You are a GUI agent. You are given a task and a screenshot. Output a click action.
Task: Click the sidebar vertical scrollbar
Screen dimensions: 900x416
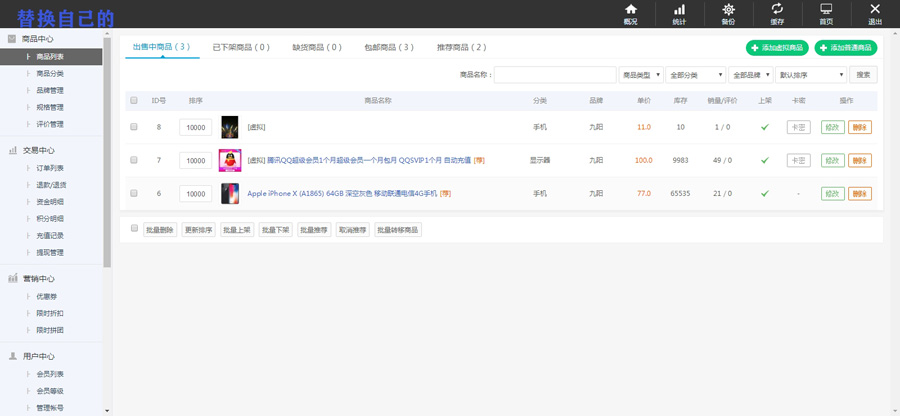coord(107,150)
